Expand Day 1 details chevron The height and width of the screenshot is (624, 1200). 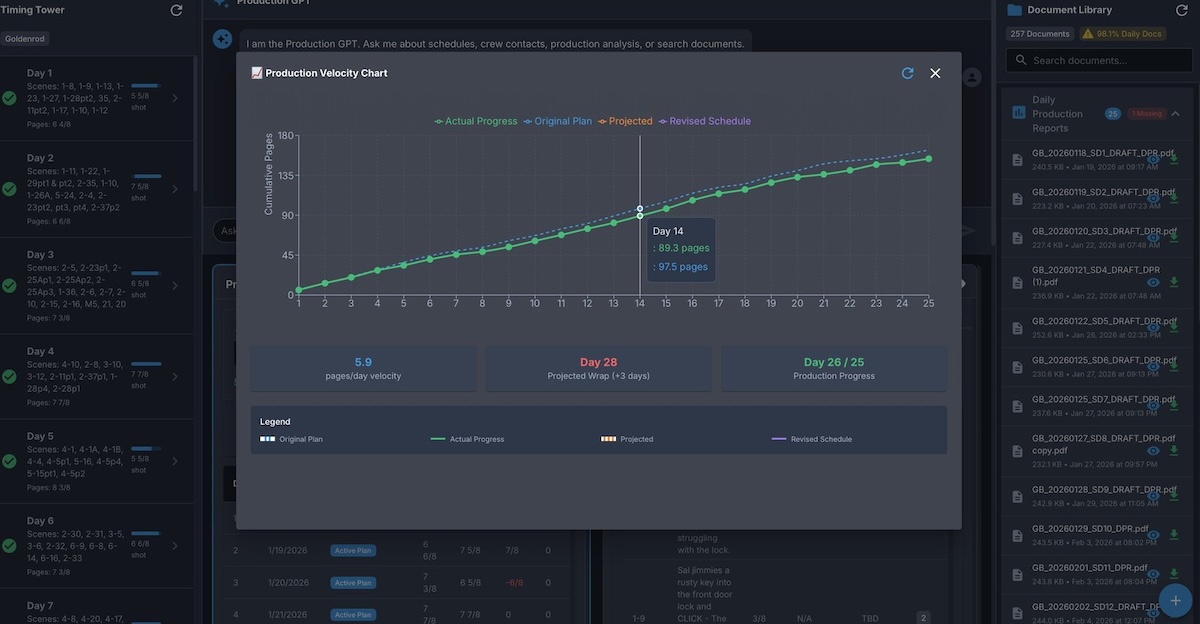[x=175, y=98]
